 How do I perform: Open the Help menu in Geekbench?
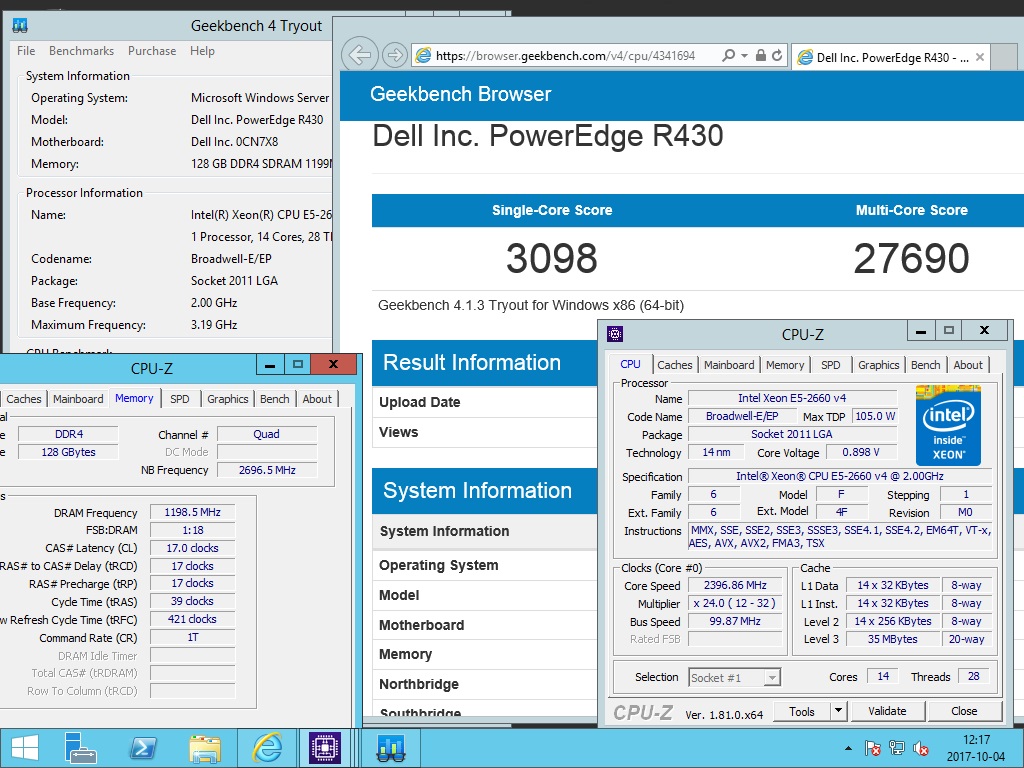click(x=202, y=51)
